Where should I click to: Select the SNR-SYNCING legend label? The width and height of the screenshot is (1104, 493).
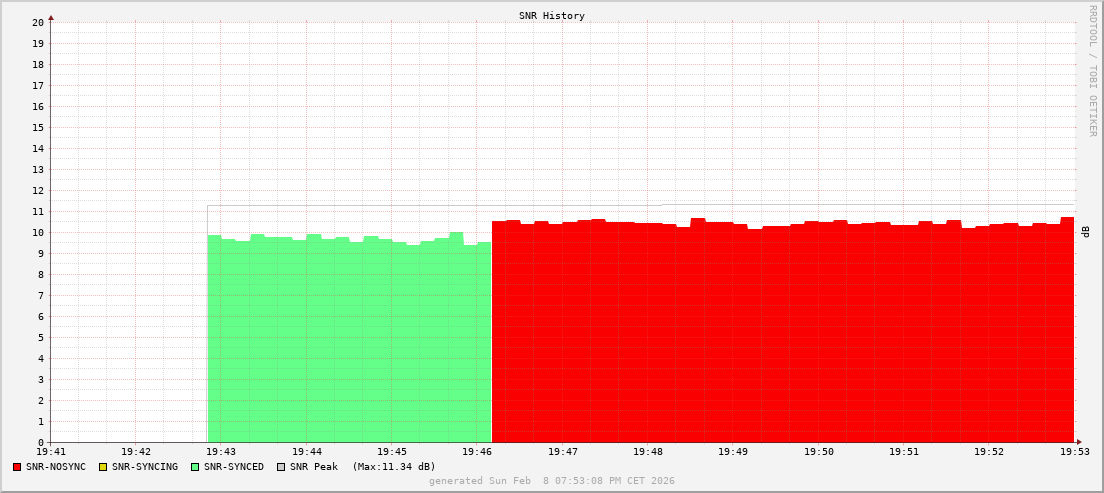144,467
